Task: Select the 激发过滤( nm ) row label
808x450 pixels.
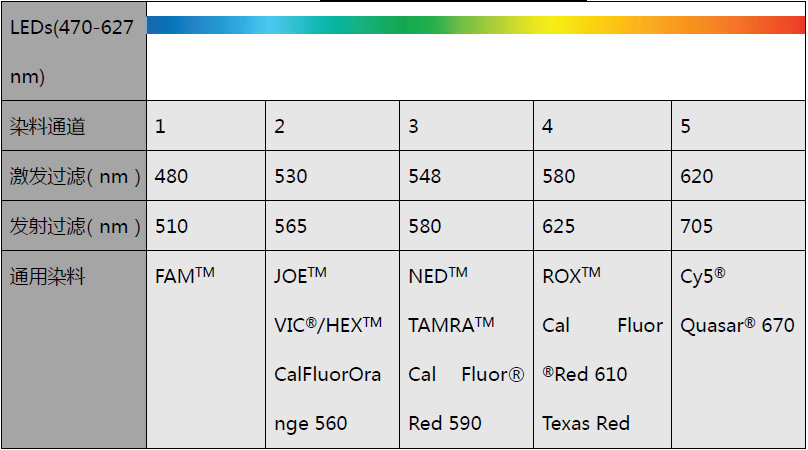Action: click(x=74, y=176)
